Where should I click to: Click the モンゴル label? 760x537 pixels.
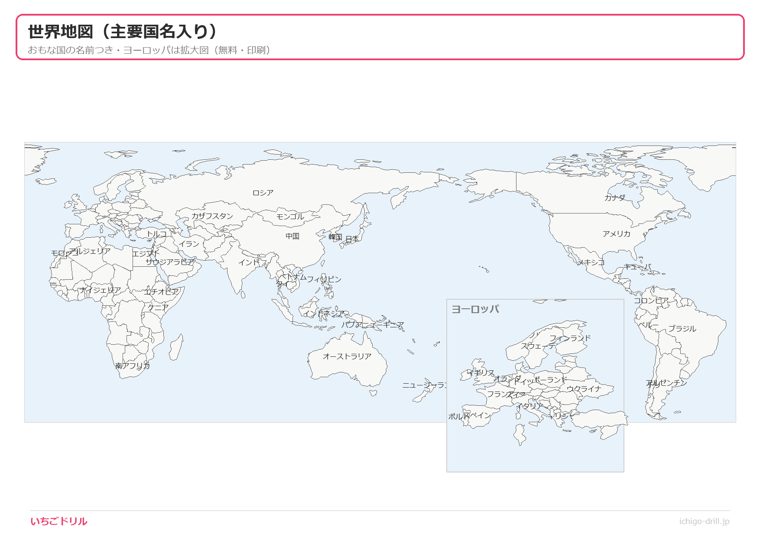(x=290, y=217)
